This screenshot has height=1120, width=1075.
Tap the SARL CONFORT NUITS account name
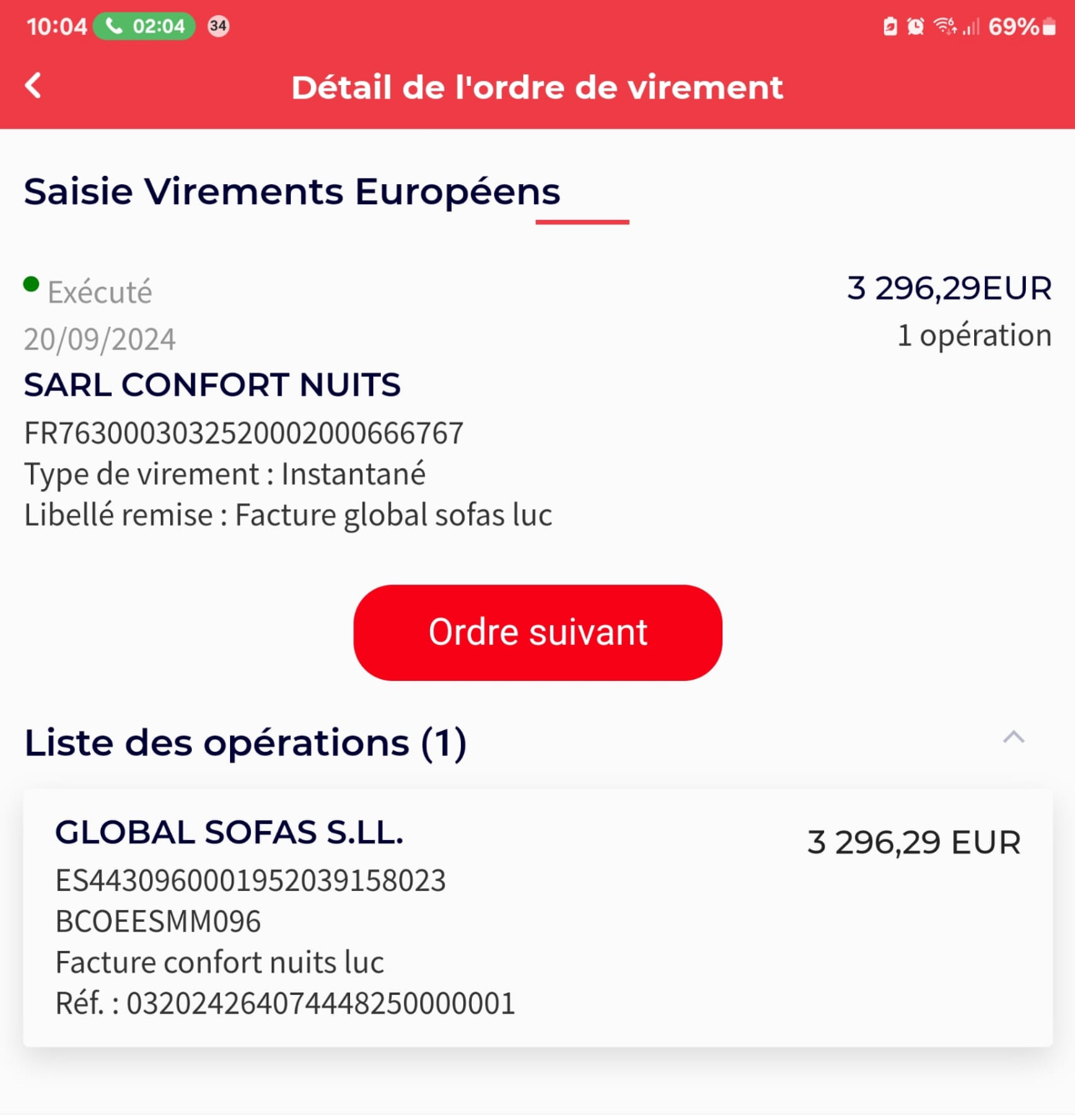pyautogui.click(x=212, y=385)
